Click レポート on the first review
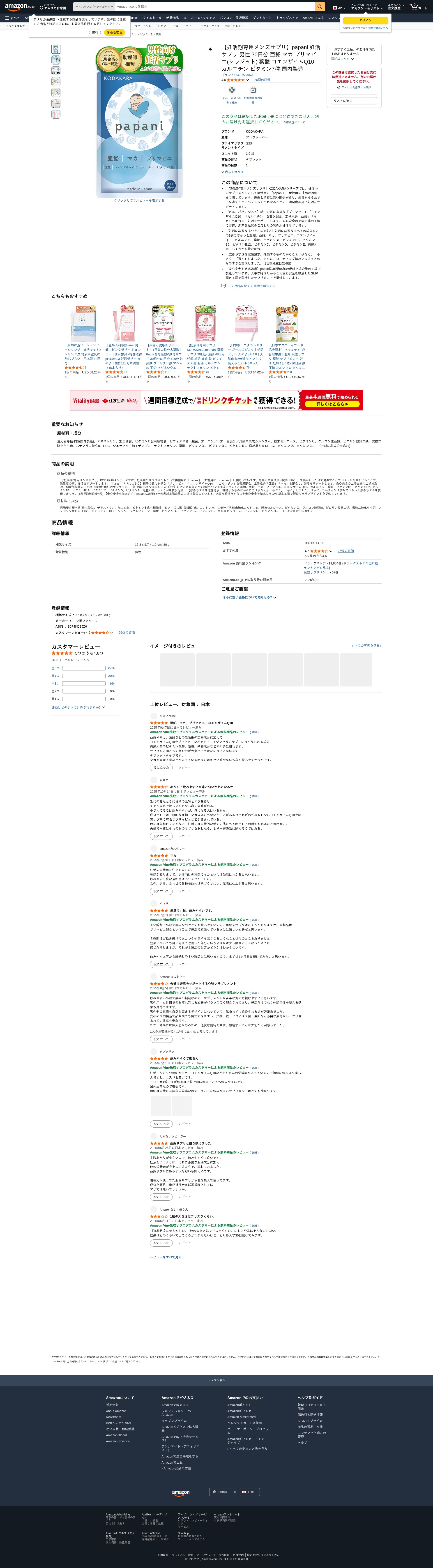 click(184, 768)
